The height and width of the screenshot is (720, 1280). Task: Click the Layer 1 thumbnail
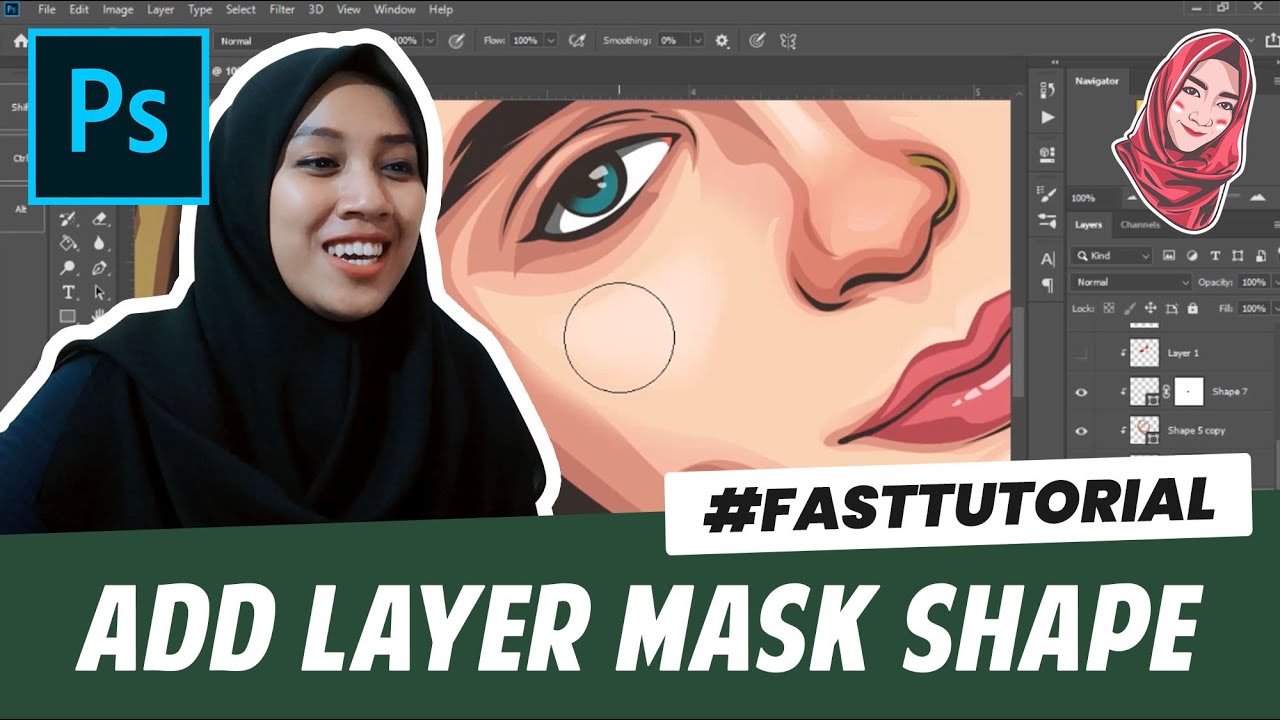point(1145,353)
